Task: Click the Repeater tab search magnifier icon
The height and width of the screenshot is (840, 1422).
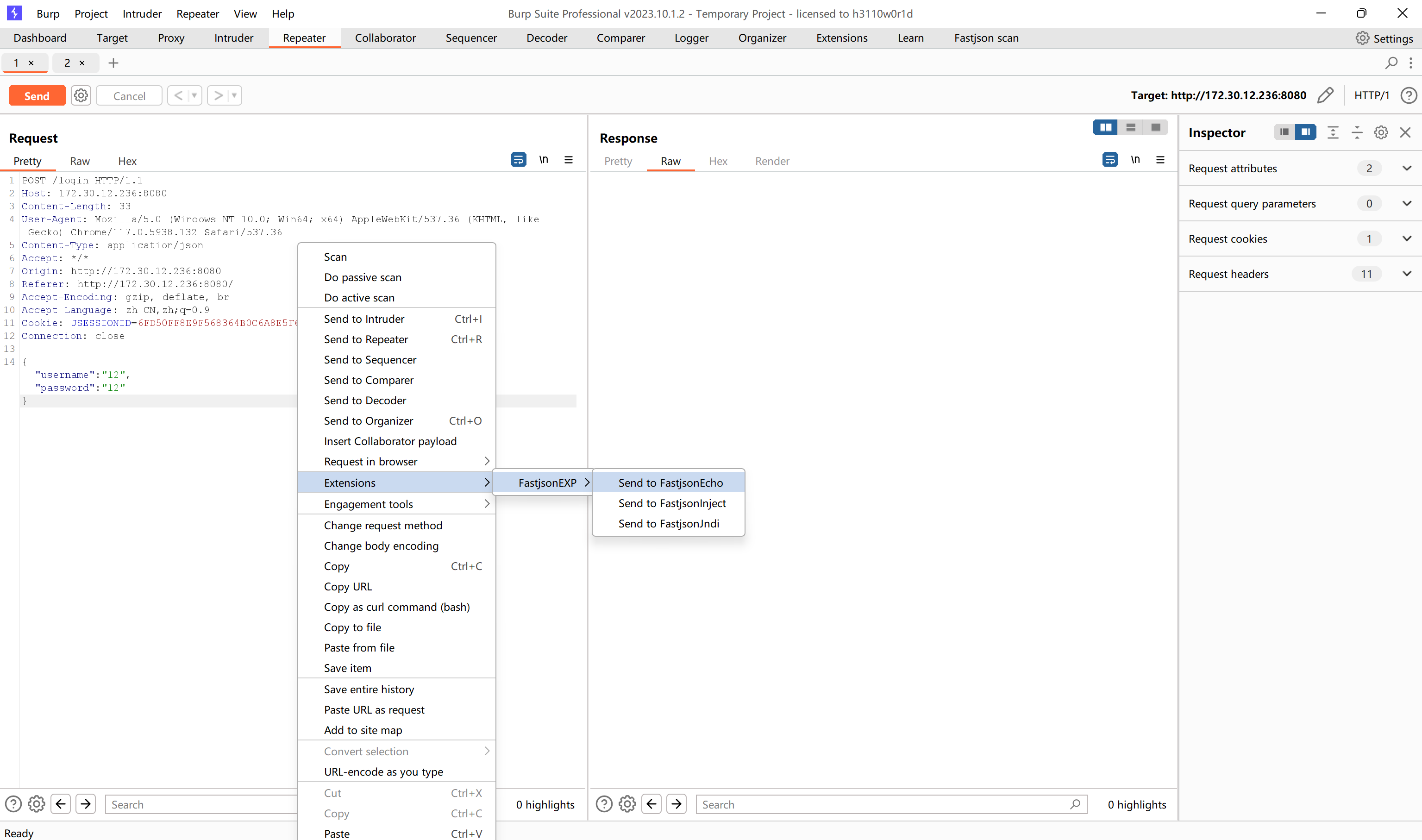Action: point(1391,63)
